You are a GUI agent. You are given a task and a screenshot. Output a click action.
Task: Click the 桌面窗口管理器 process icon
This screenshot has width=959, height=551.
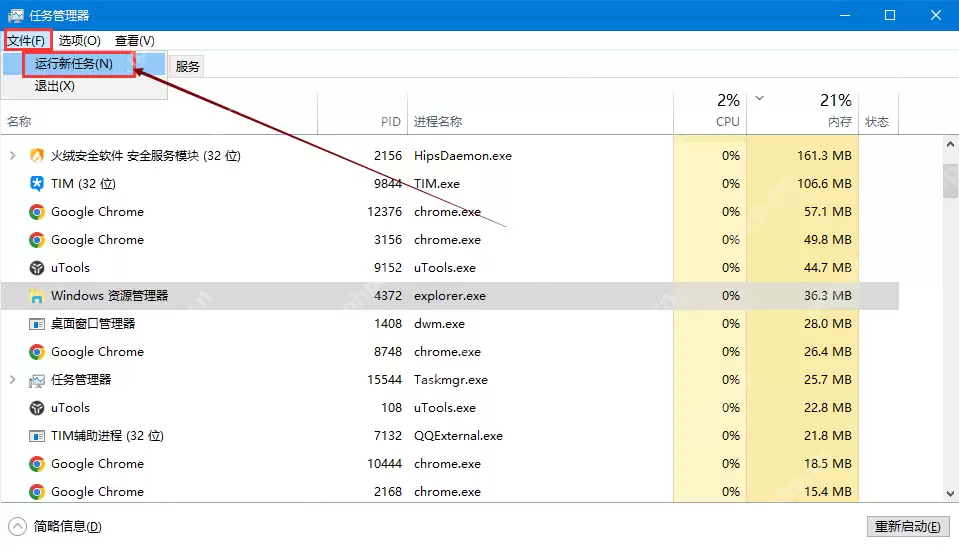click(37, 324)
